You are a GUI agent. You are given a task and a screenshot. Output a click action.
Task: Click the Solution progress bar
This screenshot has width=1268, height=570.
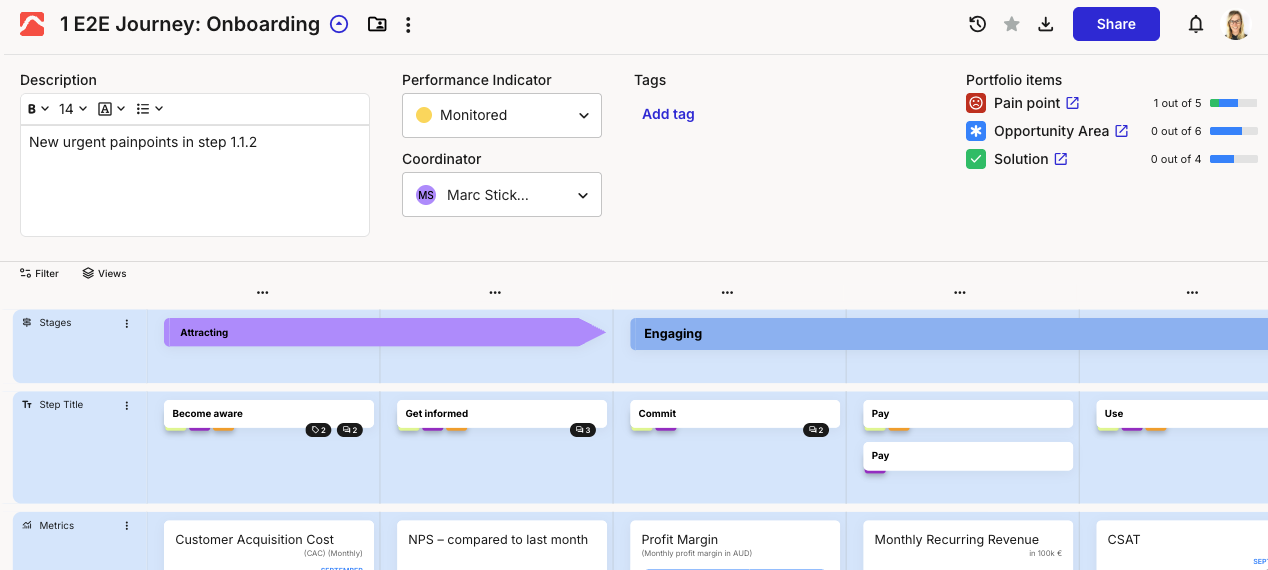1234,159
